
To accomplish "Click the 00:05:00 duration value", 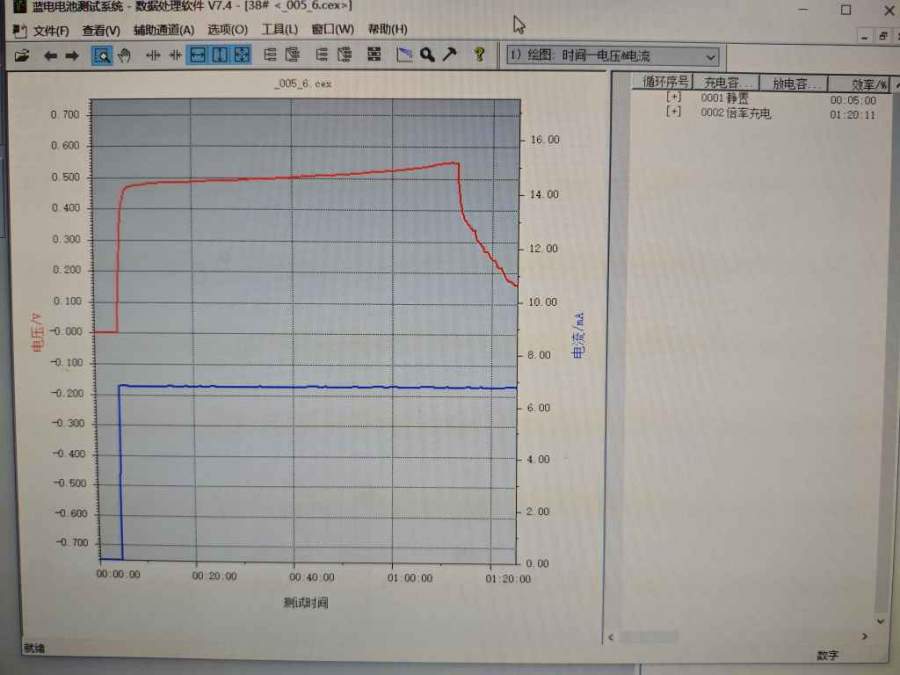I will coord(853,100).
